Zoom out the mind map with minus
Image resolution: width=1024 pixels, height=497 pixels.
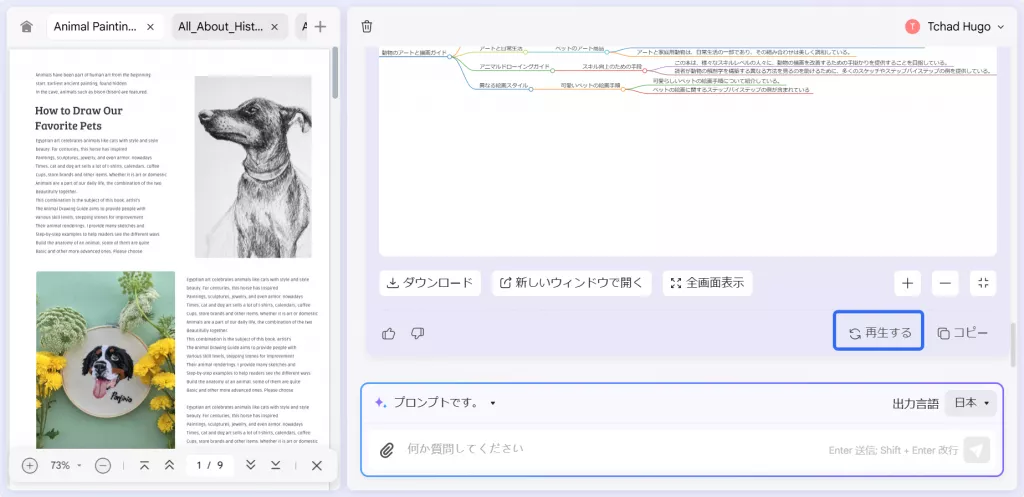pyautogui.click(x=945, y=283)
